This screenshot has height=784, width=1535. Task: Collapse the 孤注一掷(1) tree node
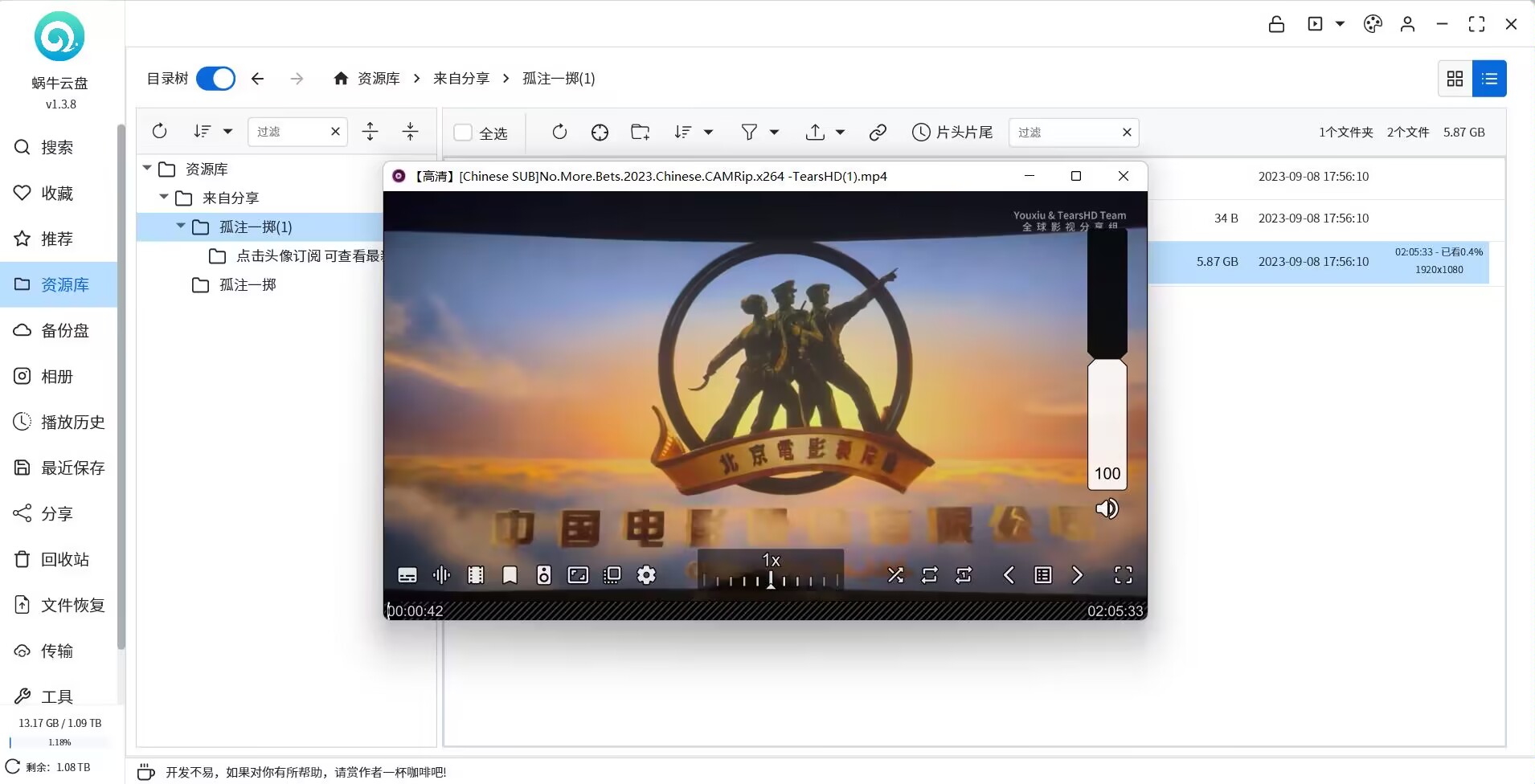tap(181, 226)
